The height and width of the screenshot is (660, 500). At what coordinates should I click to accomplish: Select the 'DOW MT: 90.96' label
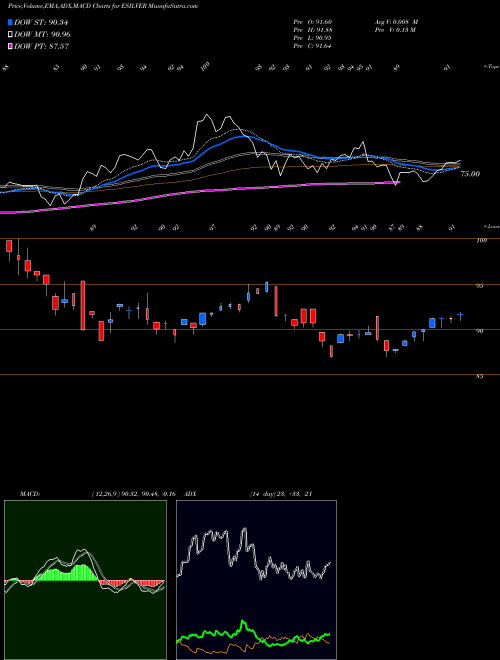42,35
